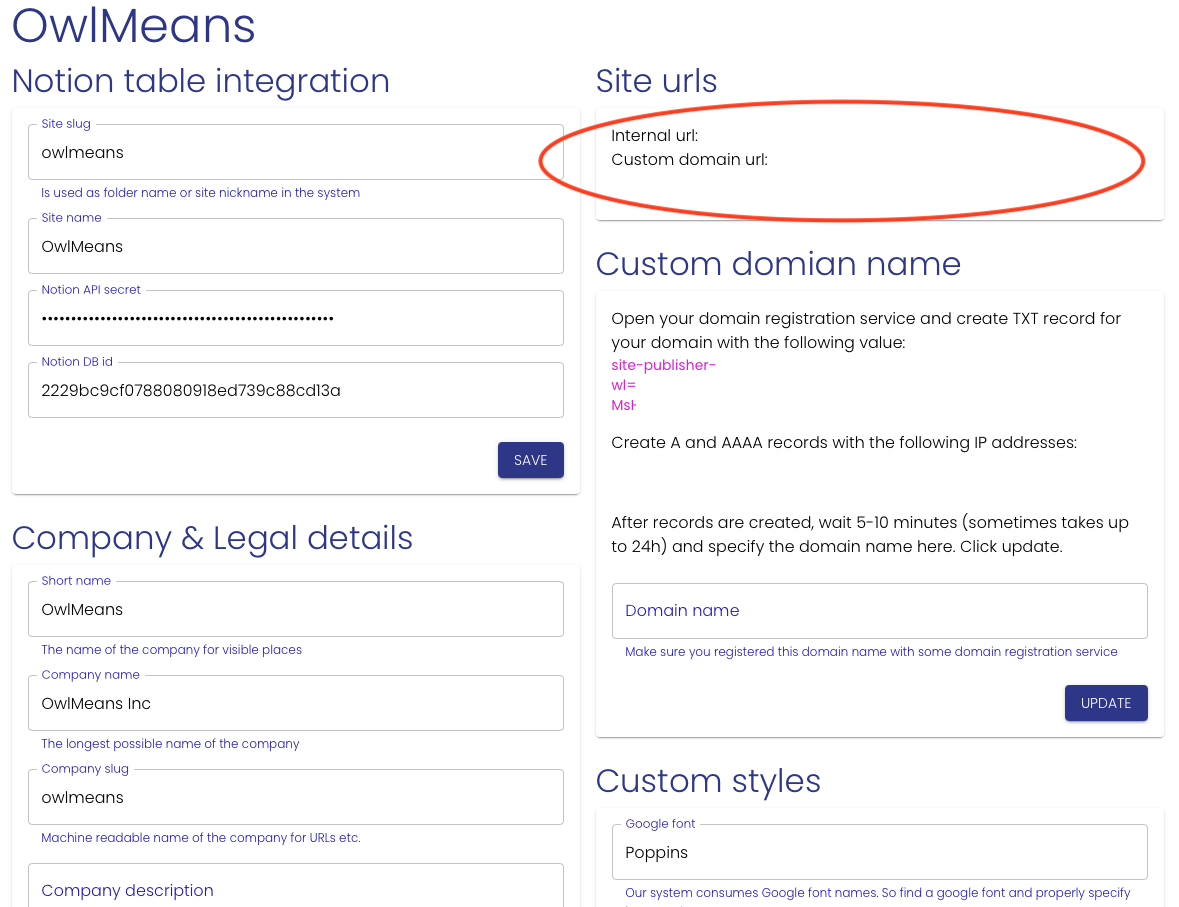The image size is (1179, 907).
Task: Edit the Company name field
Action: pyautogui.click(x=296, y=703)
